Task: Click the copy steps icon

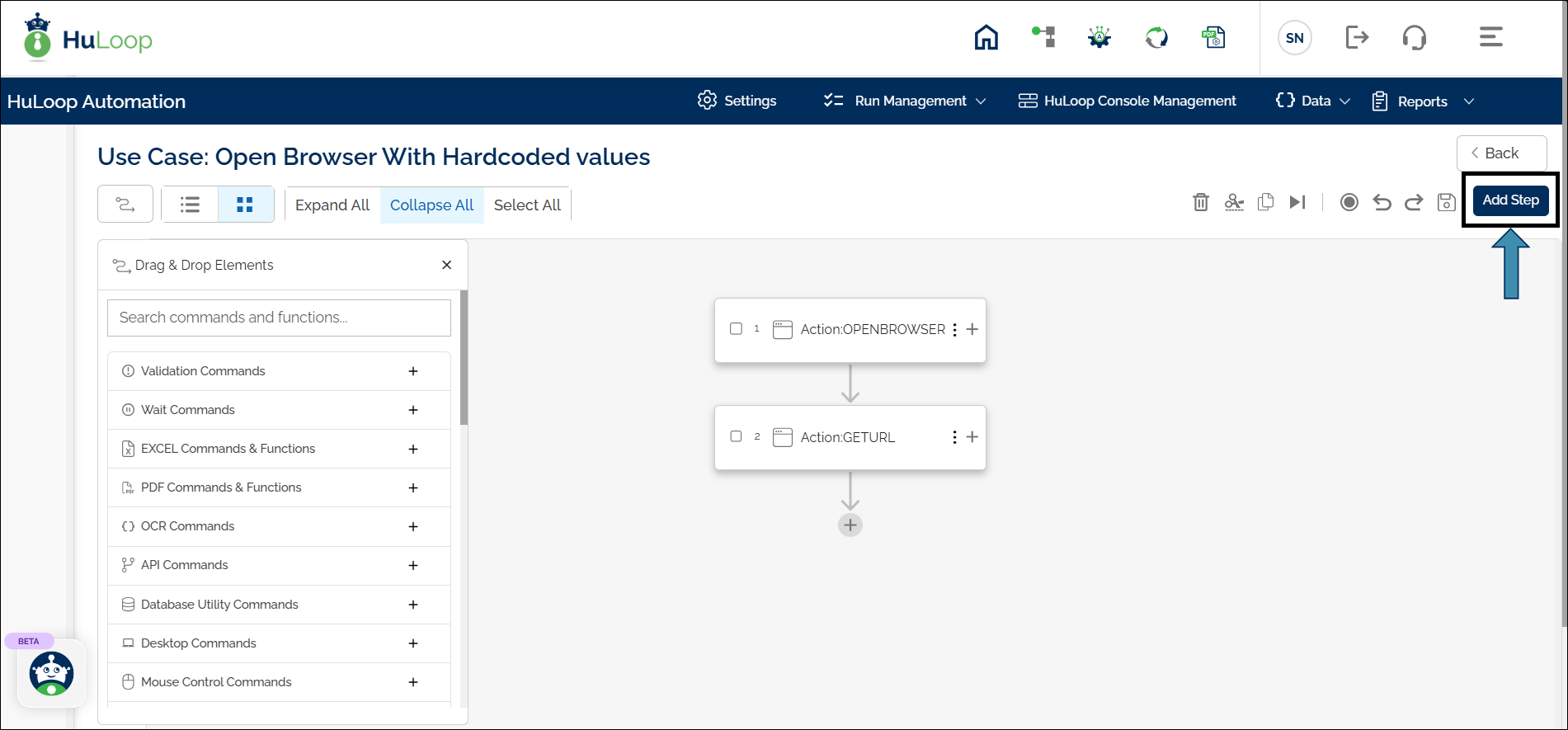Action: point(1265,202)
